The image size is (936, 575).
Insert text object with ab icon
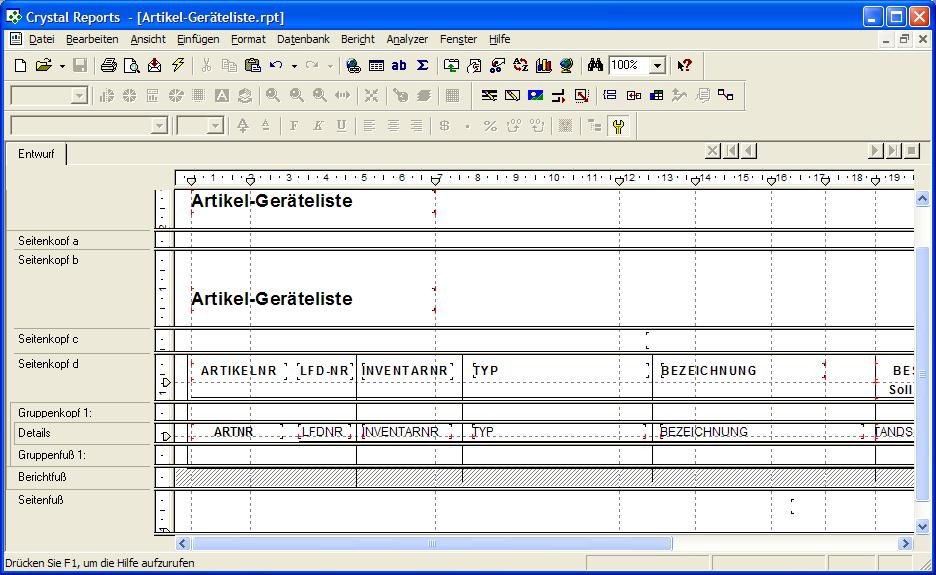(x=399, y=65)
